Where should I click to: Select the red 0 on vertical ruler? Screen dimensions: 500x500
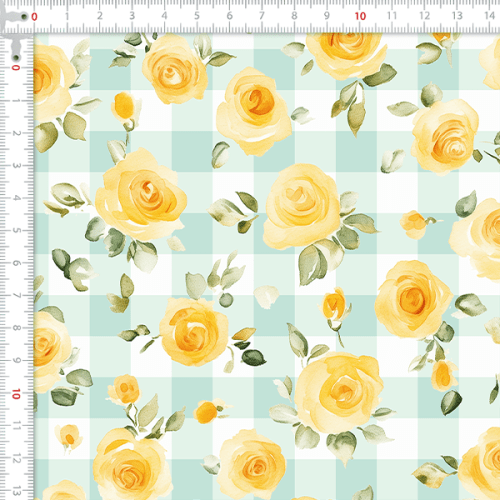(16, 68)
